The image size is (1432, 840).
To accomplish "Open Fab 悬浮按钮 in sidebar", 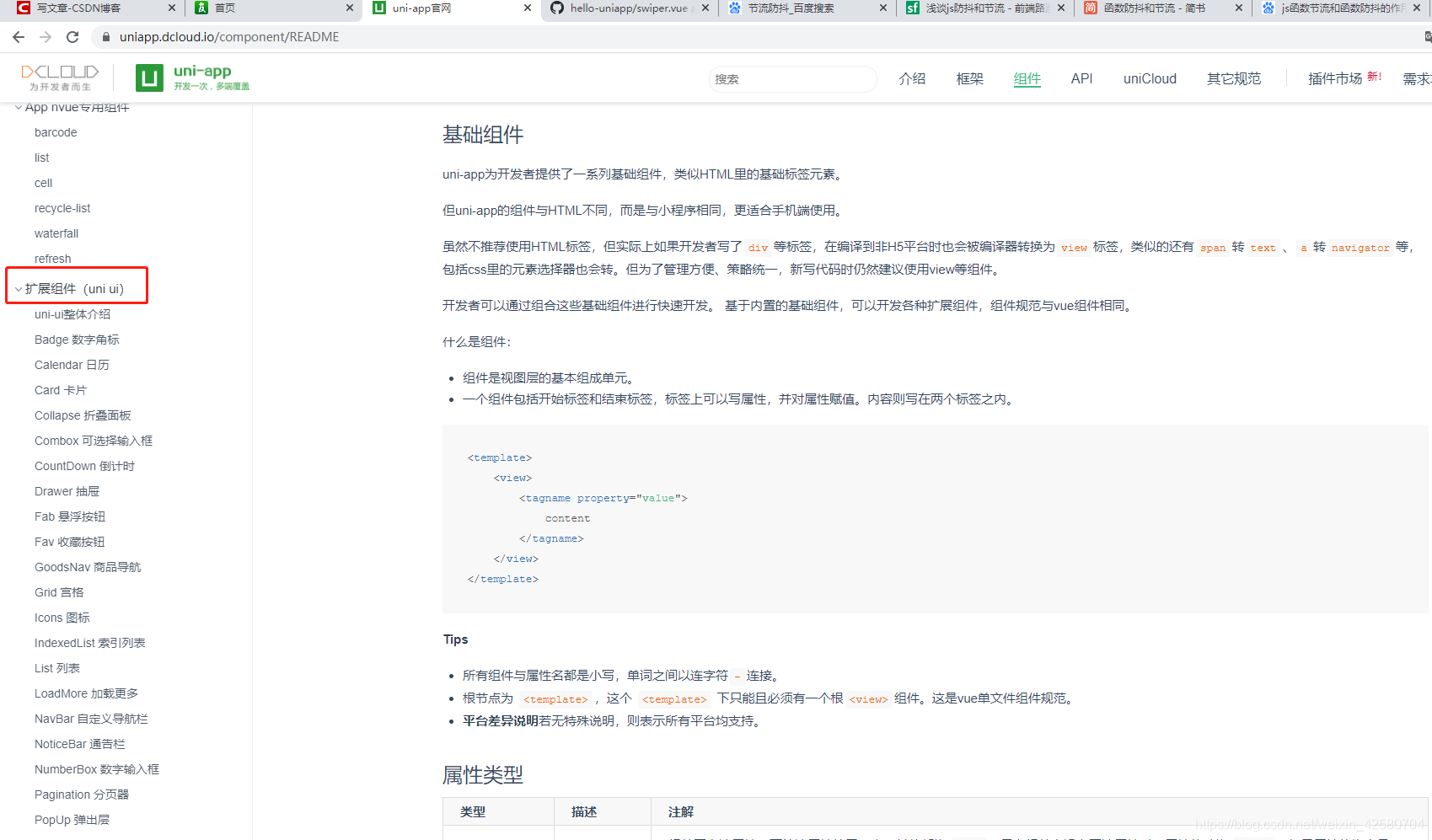I will click(x=70, y=516).
